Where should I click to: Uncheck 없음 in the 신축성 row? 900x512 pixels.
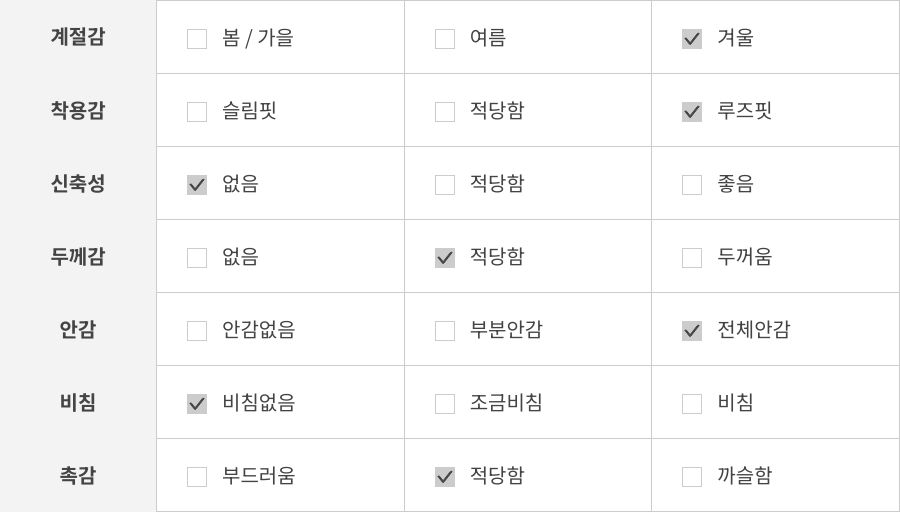point(197,185)
